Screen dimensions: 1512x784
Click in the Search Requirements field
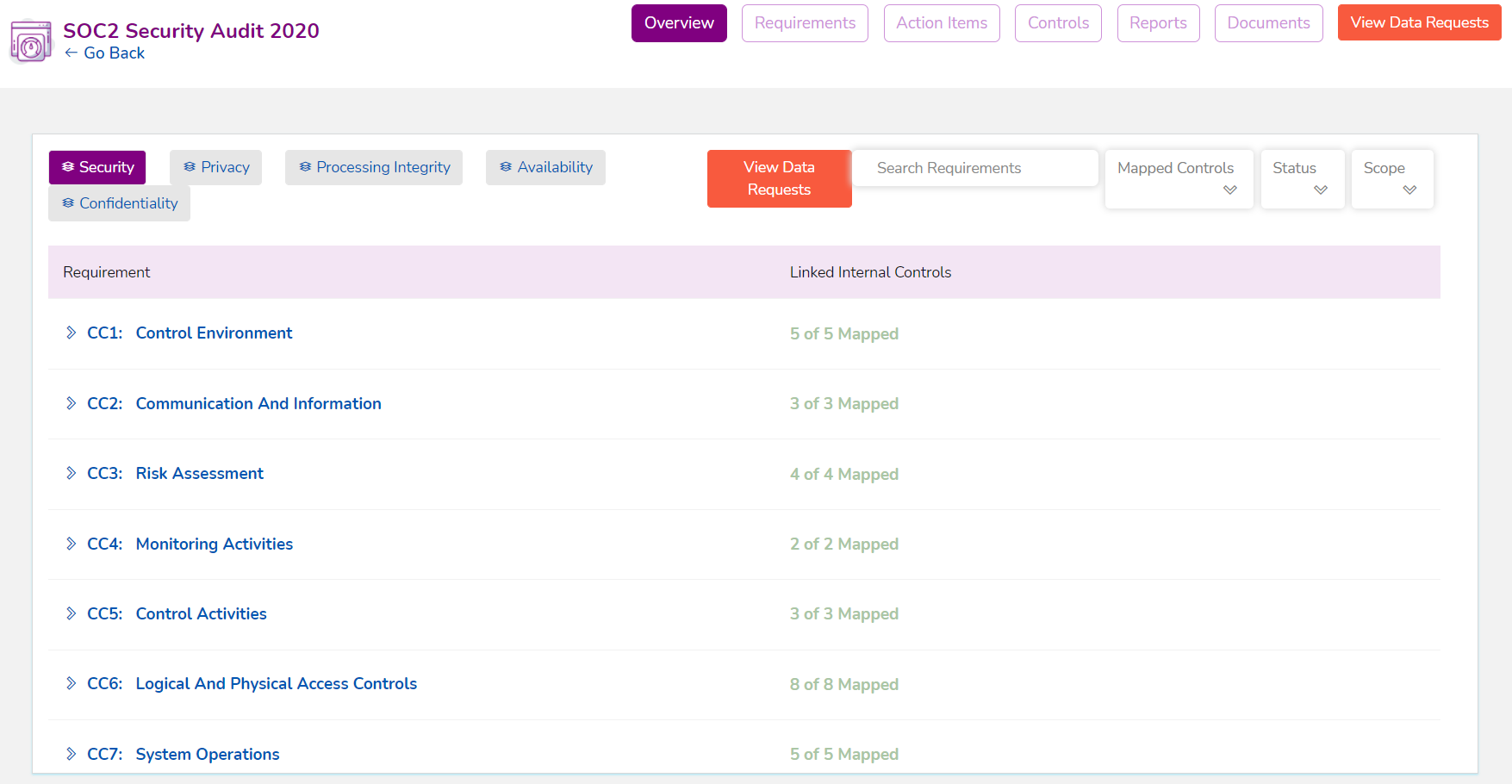click(974, 168)
